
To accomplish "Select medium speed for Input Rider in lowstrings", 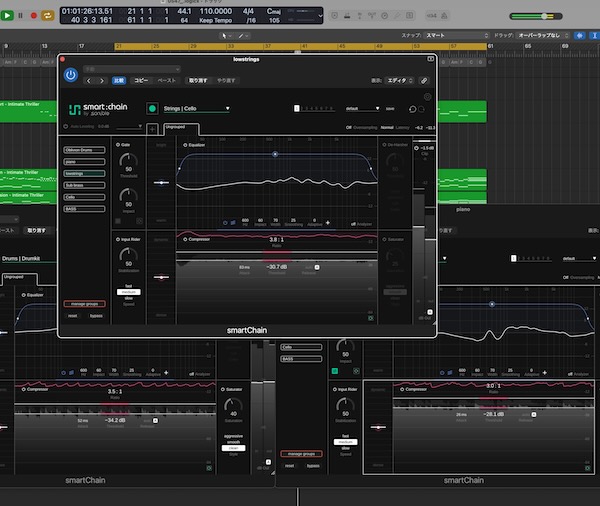I will 129,292.
